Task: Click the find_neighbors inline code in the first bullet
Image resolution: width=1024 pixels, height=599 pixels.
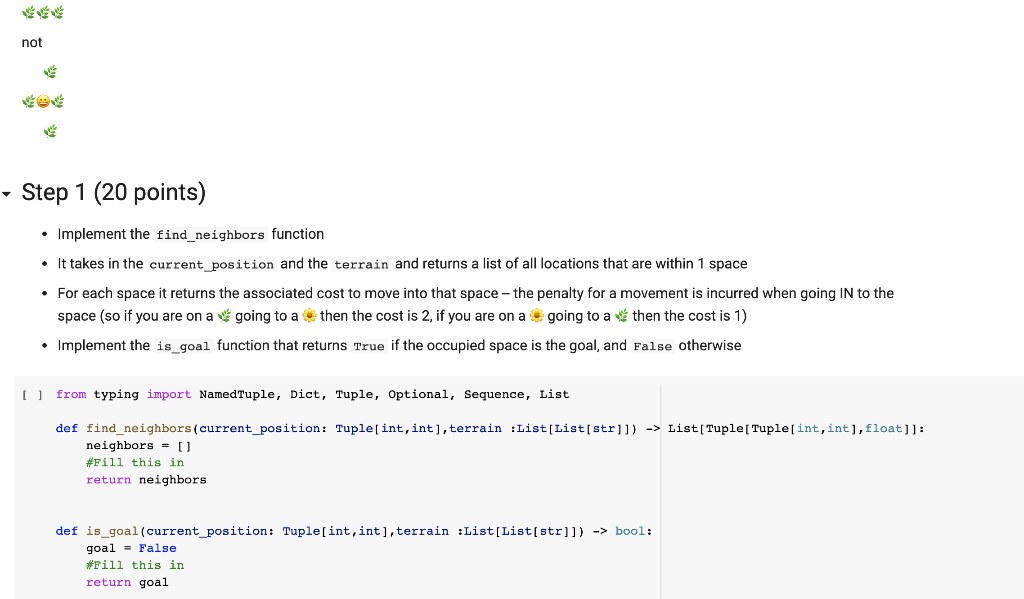Action: 210,235
